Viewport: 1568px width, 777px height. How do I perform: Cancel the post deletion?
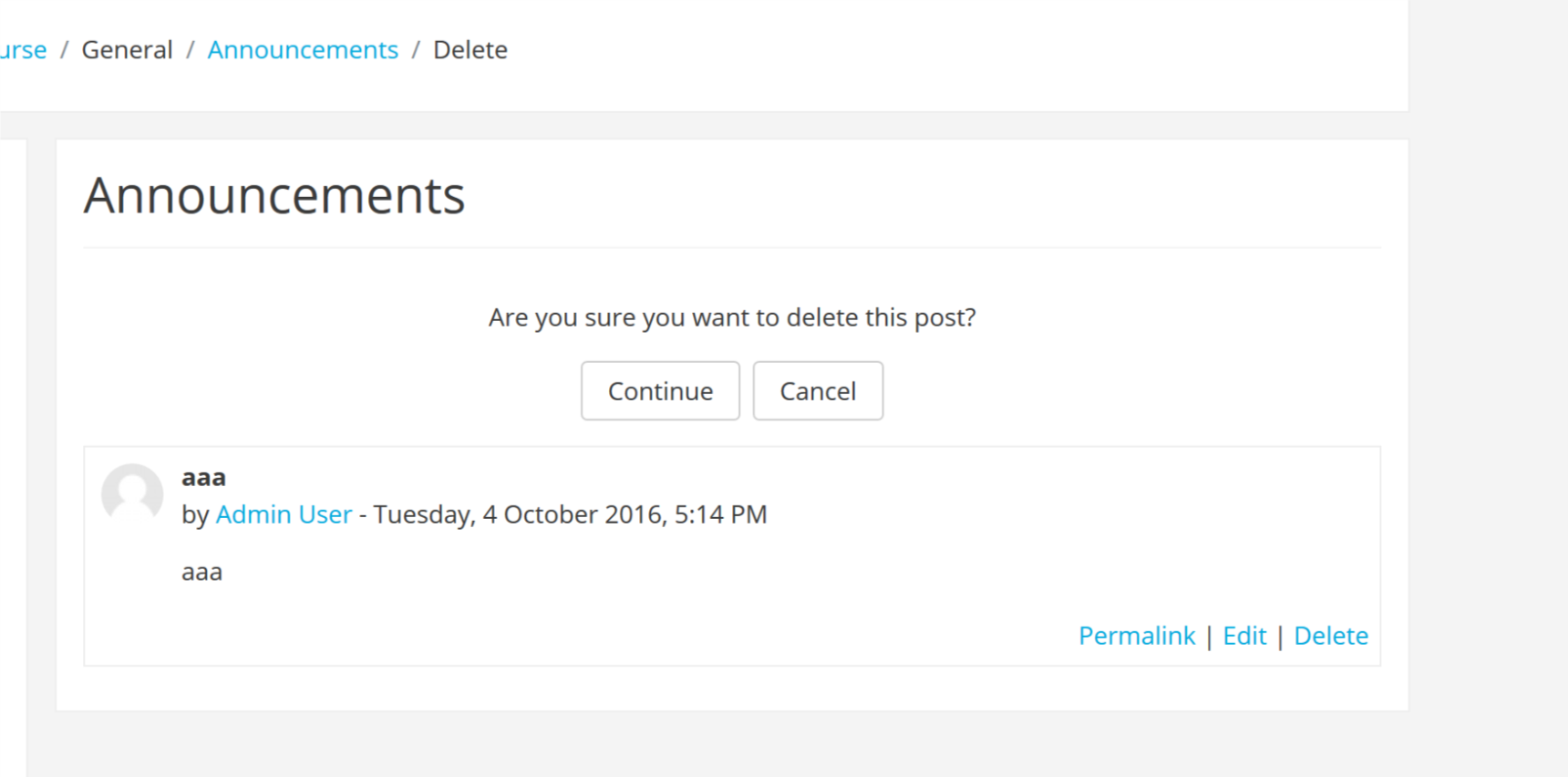point(818,390)
